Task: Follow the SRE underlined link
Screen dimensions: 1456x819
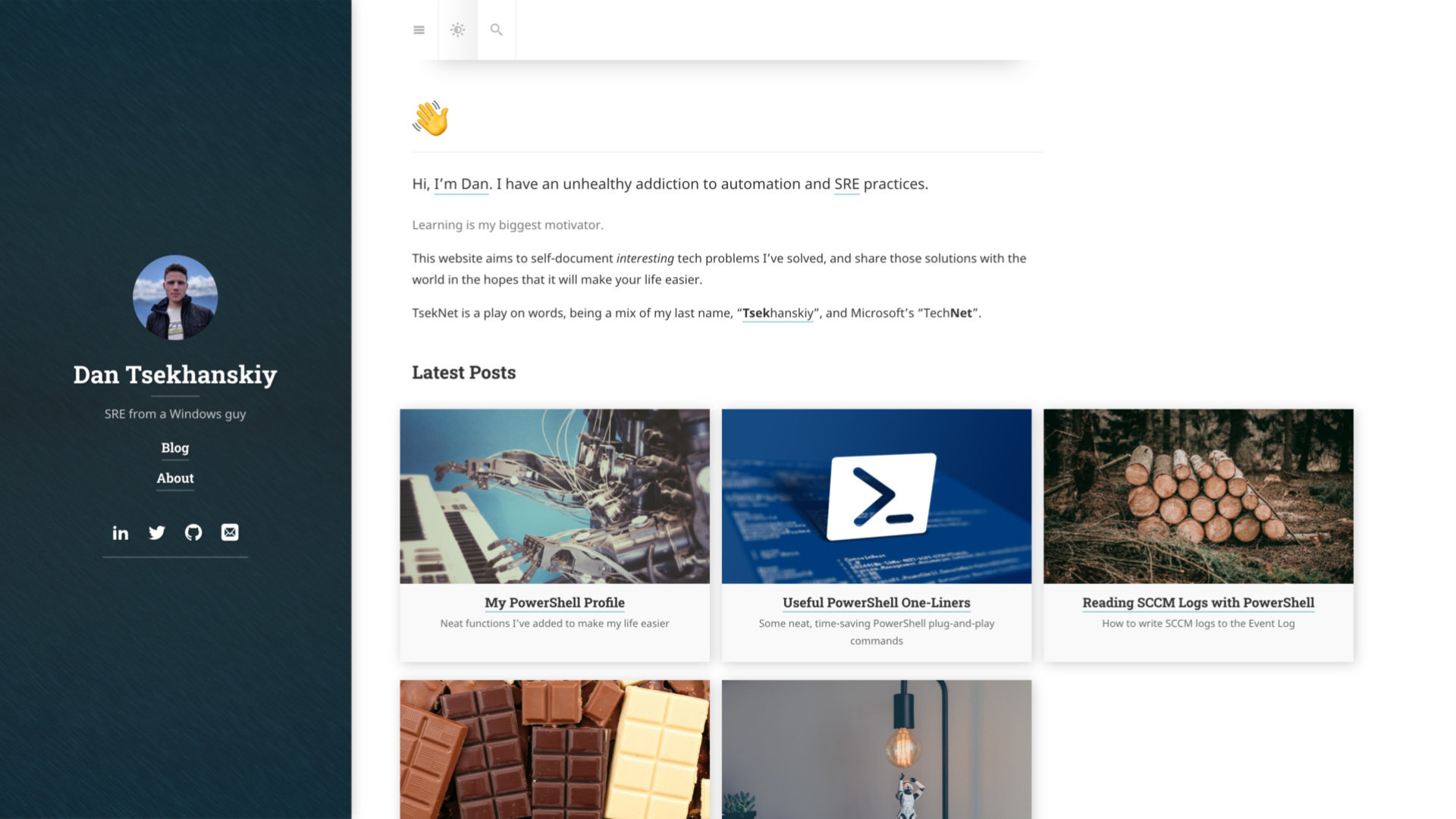Action: click(846, 184)
